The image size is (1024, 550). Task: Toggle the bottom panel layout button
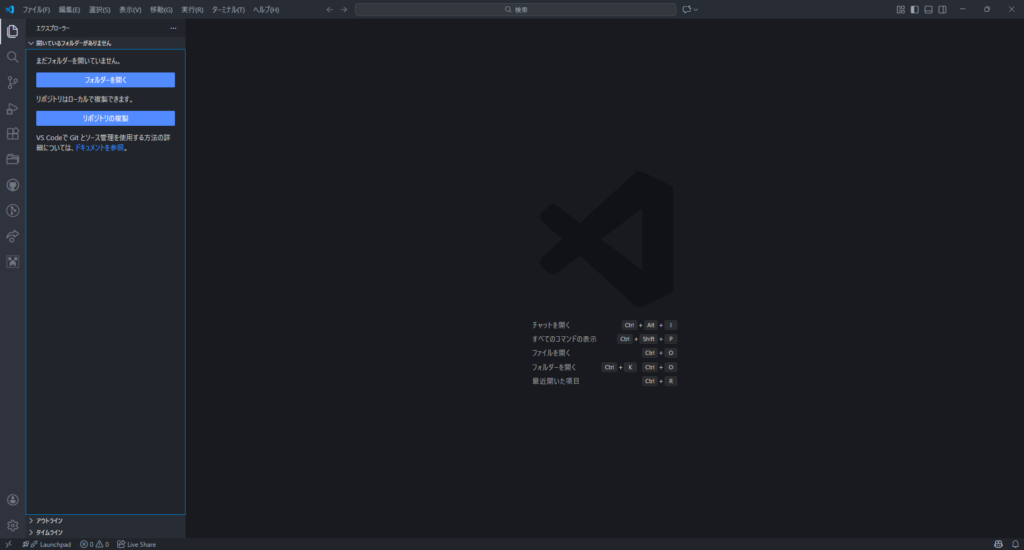coord(928,9)
